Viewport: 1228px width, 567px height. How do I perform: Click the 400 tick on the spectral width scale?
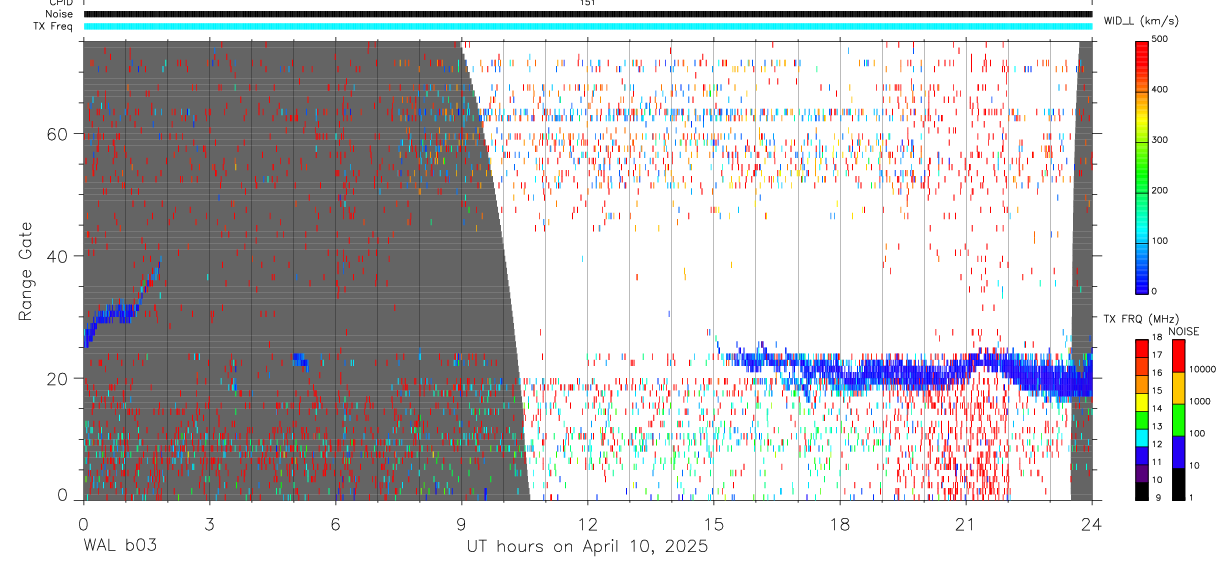tap(1161, 90)
